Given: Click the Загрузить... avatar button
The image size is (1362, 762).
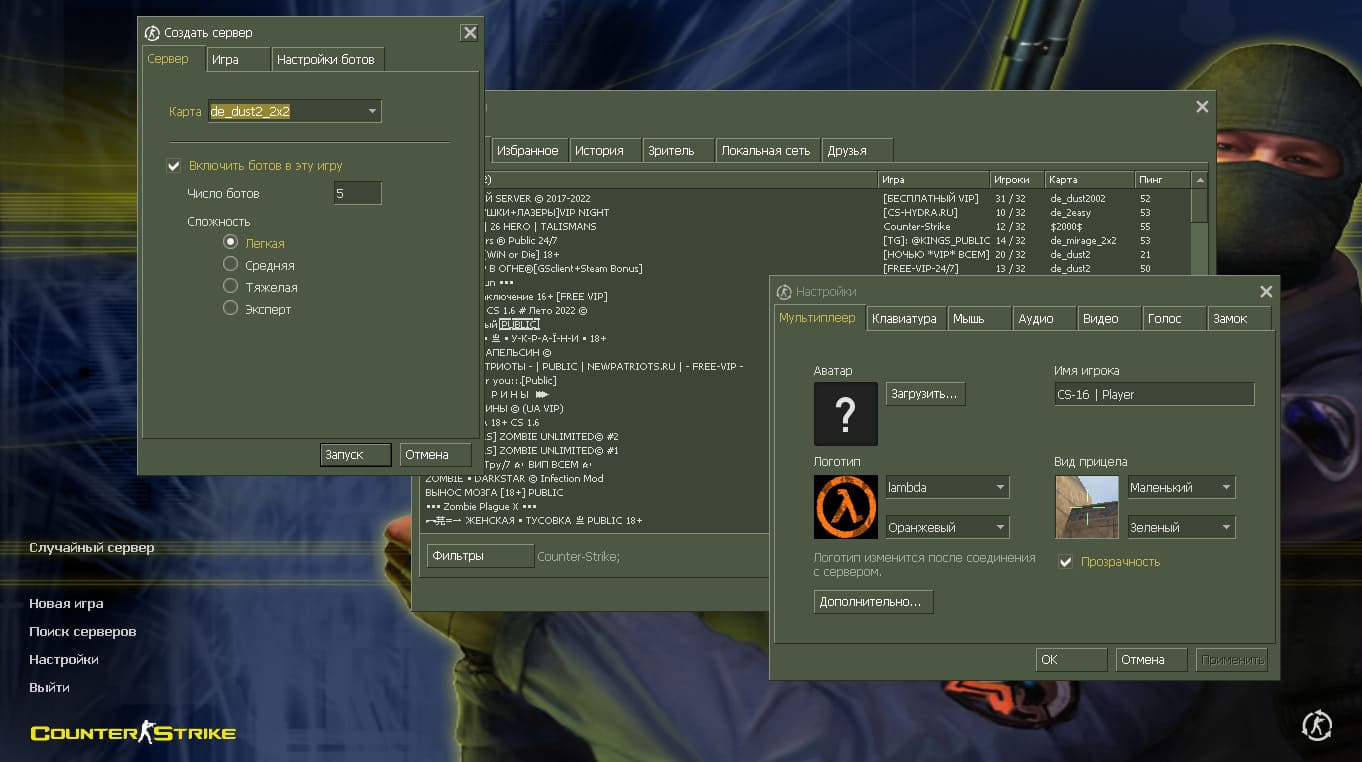Looking at the screenshot, I should [925, 394].
